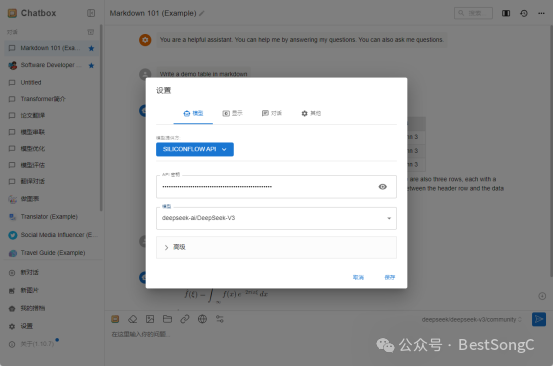Start a new chat via 新对话
The width and height of the screenshot is (553, 367).
[x=51, y=272]
